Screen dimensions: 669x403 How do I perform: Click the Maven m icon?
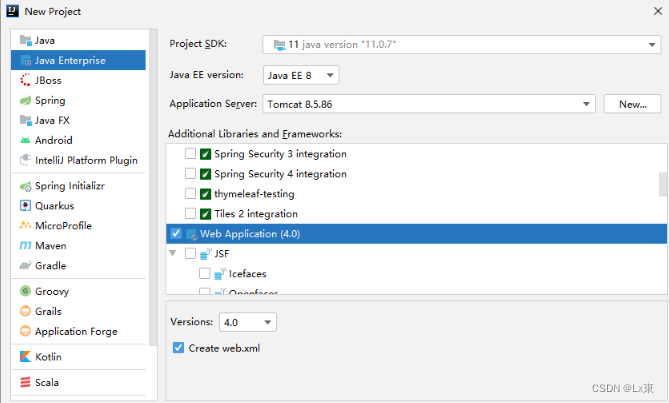click(x=26, y=246)
